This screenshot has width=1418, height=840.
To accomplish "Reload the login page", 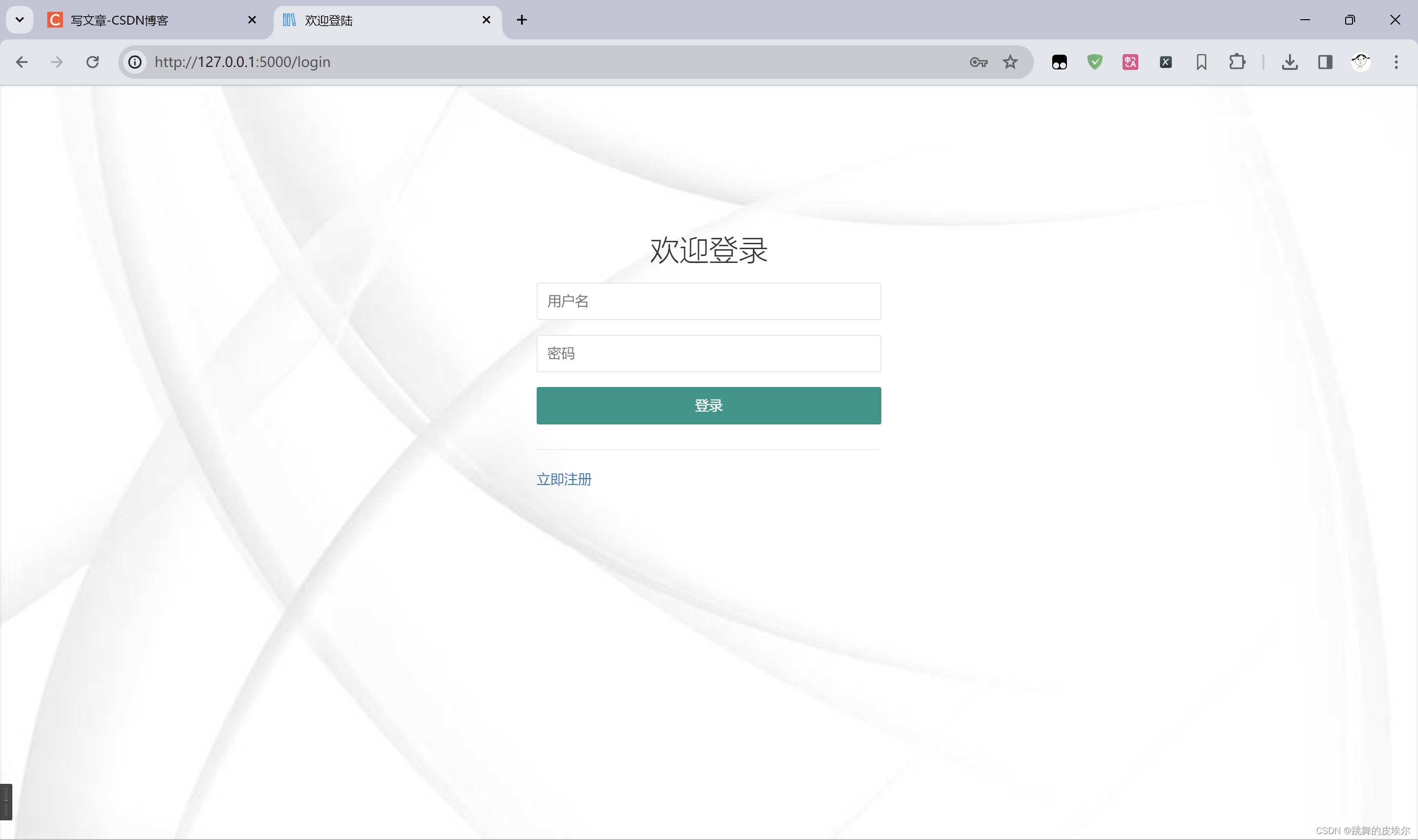I will point(92,62).
